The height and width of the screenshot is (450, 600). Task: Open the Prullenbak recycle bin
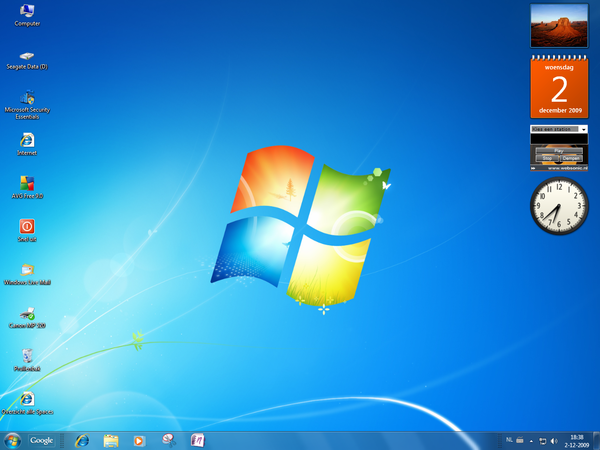tap(27, 360)
